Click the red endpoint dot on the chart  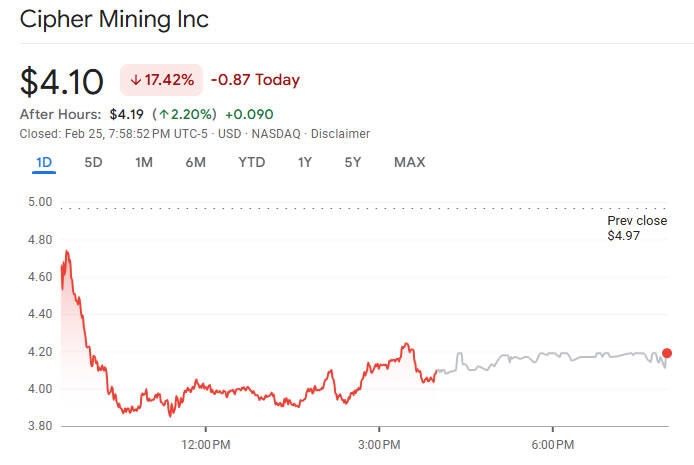pyautogui.click(x=667, y=353)
